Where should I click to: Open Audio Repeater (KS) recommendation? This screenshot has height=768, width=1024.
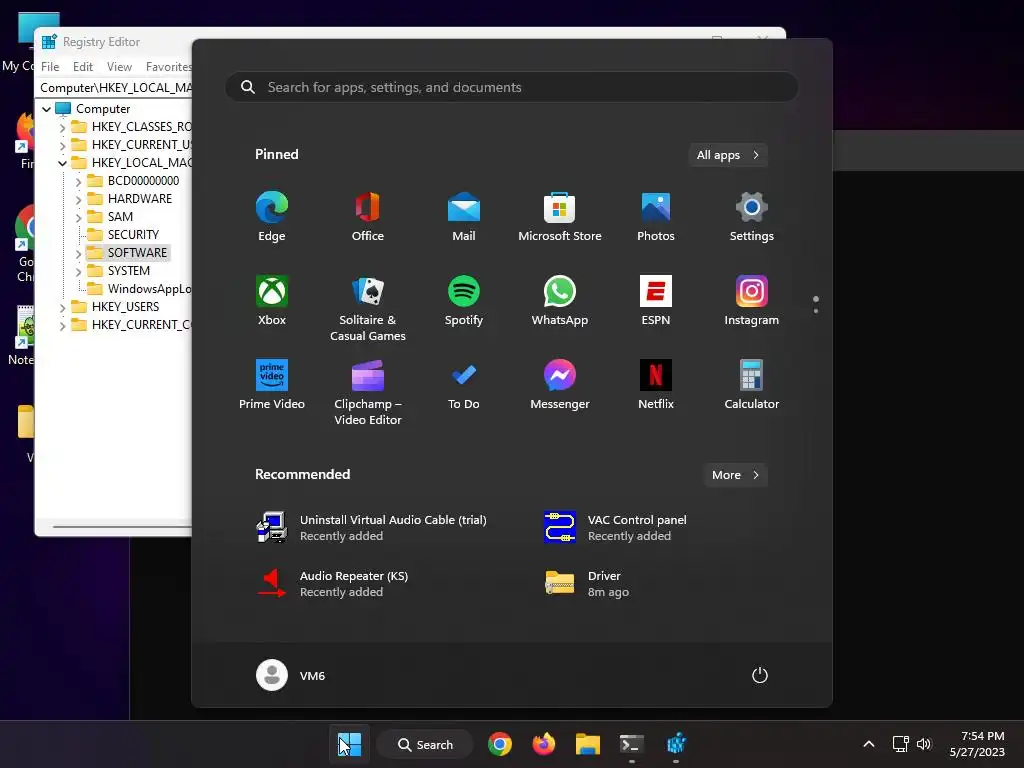pos(333,583)
